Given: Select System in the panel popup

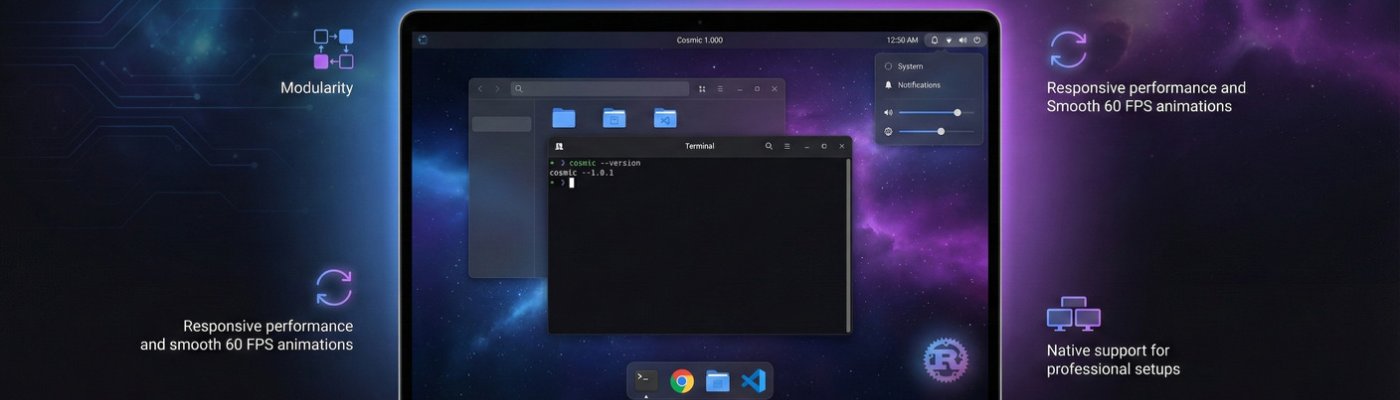Looking at the screenshot, I should click(909, 67).
